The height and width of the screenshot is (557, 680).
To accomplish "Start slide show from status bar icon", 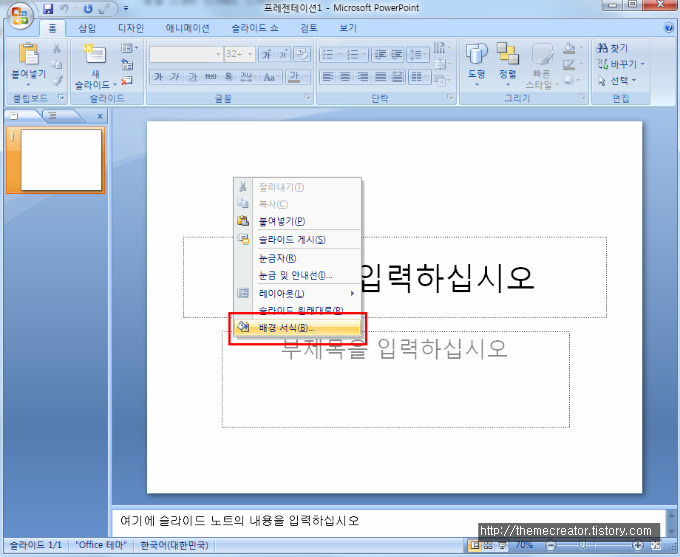I will [x=502, y=545].
